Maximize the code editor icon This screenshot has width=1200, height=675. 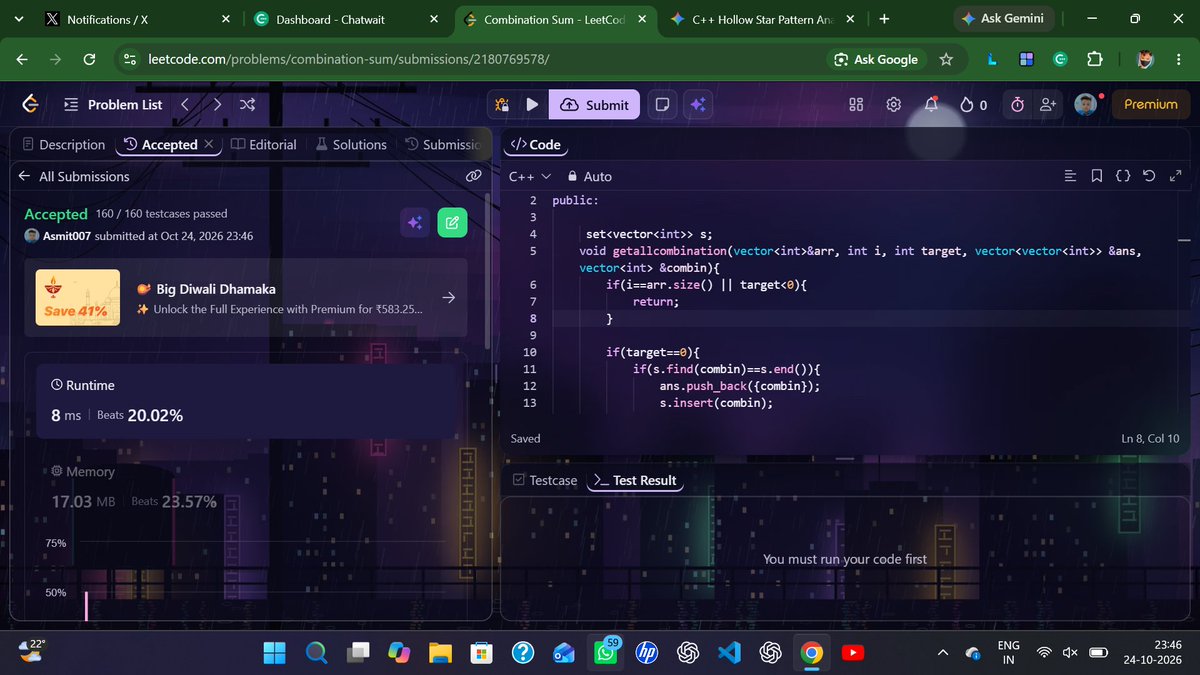coord(1175,176)
